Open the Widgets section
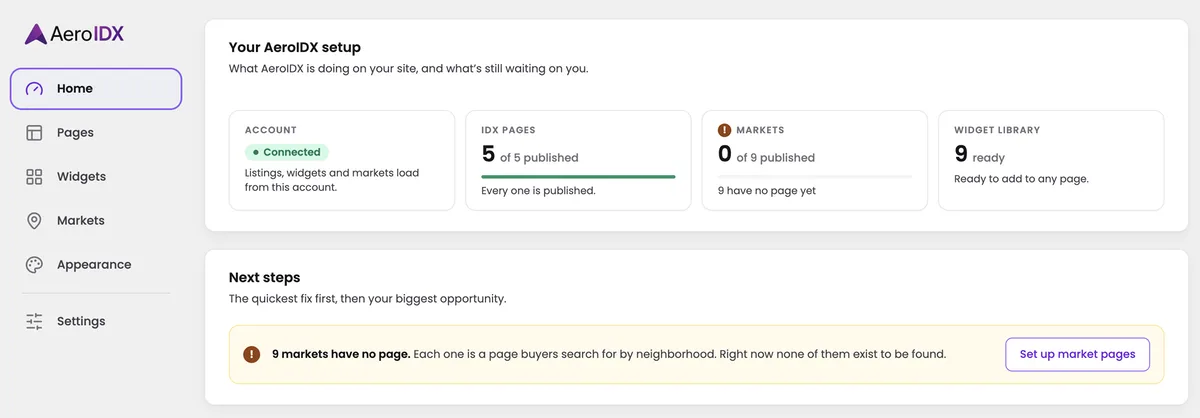 (96, 176)
